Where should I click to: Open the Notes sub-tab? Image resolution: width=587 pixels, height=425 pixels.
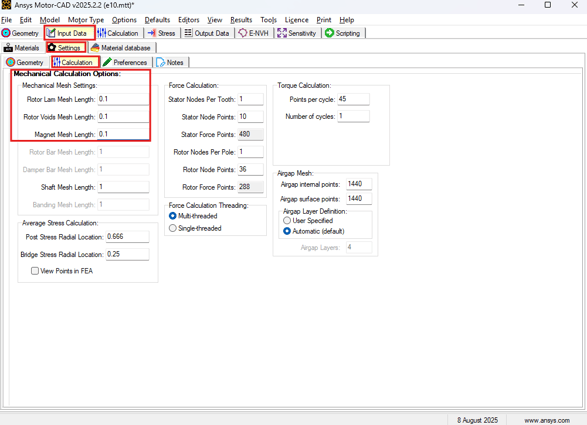pyautogui.click(x=170, y=63)
